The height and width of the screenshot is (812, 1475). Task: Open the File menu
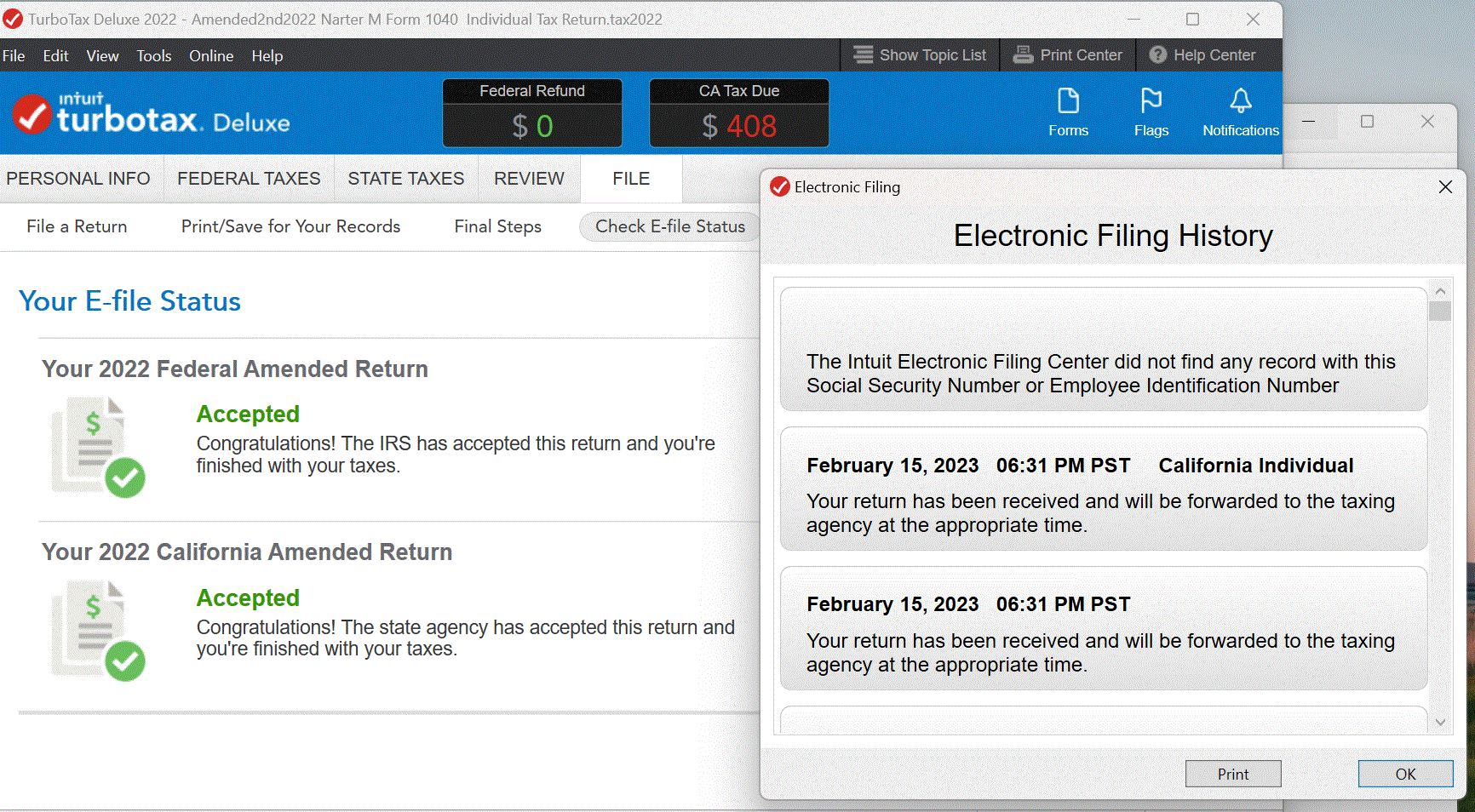(x=14, y=55)
